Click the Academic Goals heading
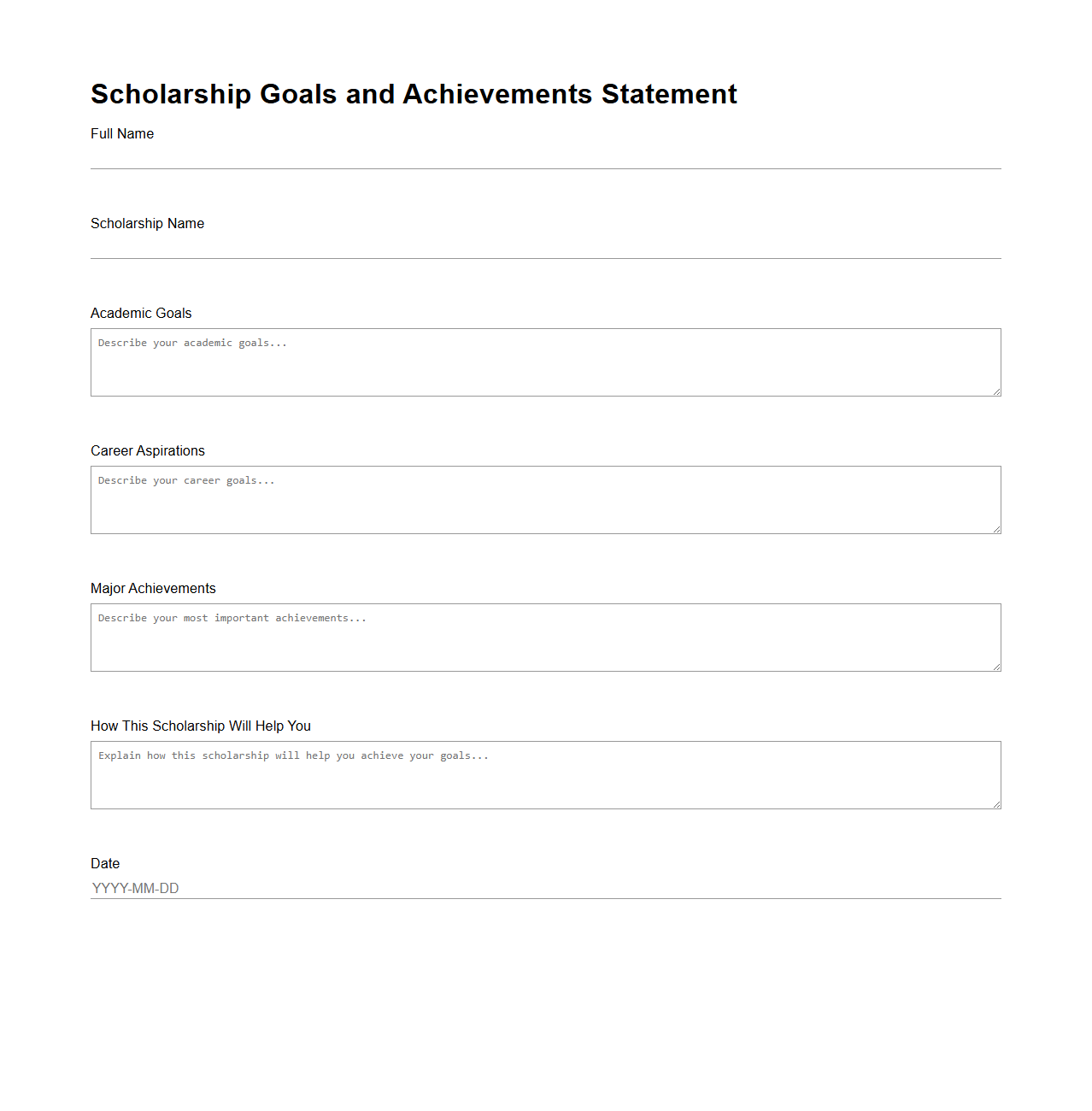This screenshot has height=1111, width=1092. pyautogui.click(x=141, y=313)
